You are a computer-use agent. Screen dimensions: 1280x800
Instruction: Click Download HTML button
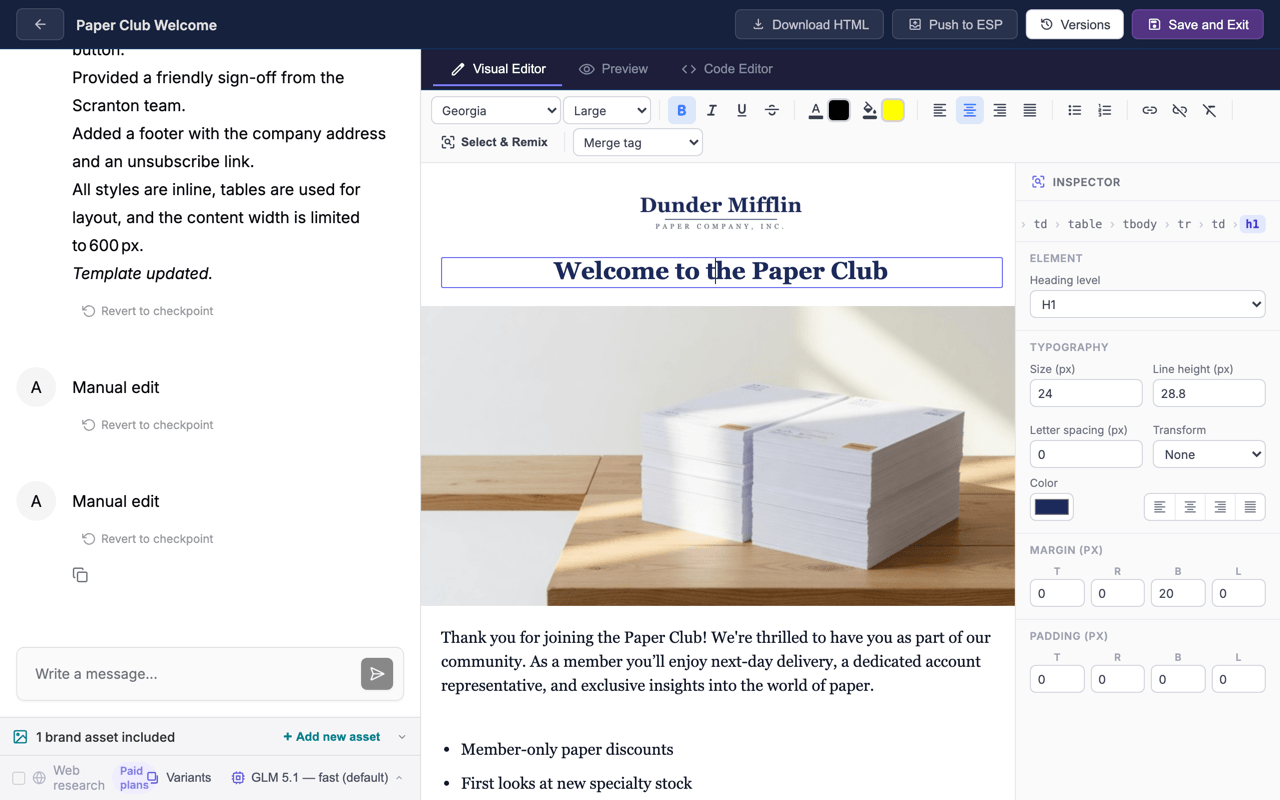(x=810, y=24)
